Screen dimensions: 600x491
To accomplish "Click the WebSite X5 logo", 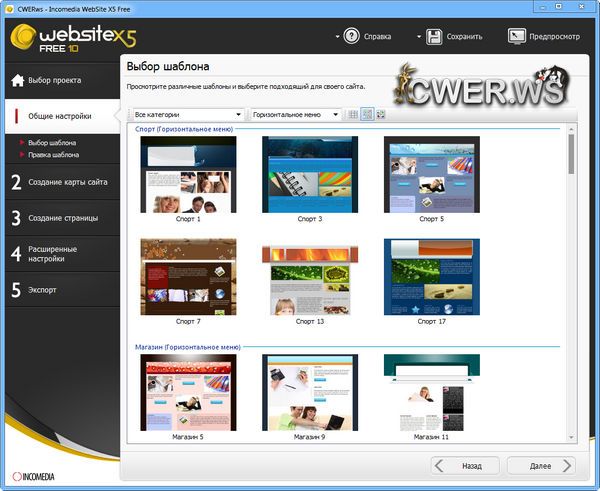I will tap(73, 38).
